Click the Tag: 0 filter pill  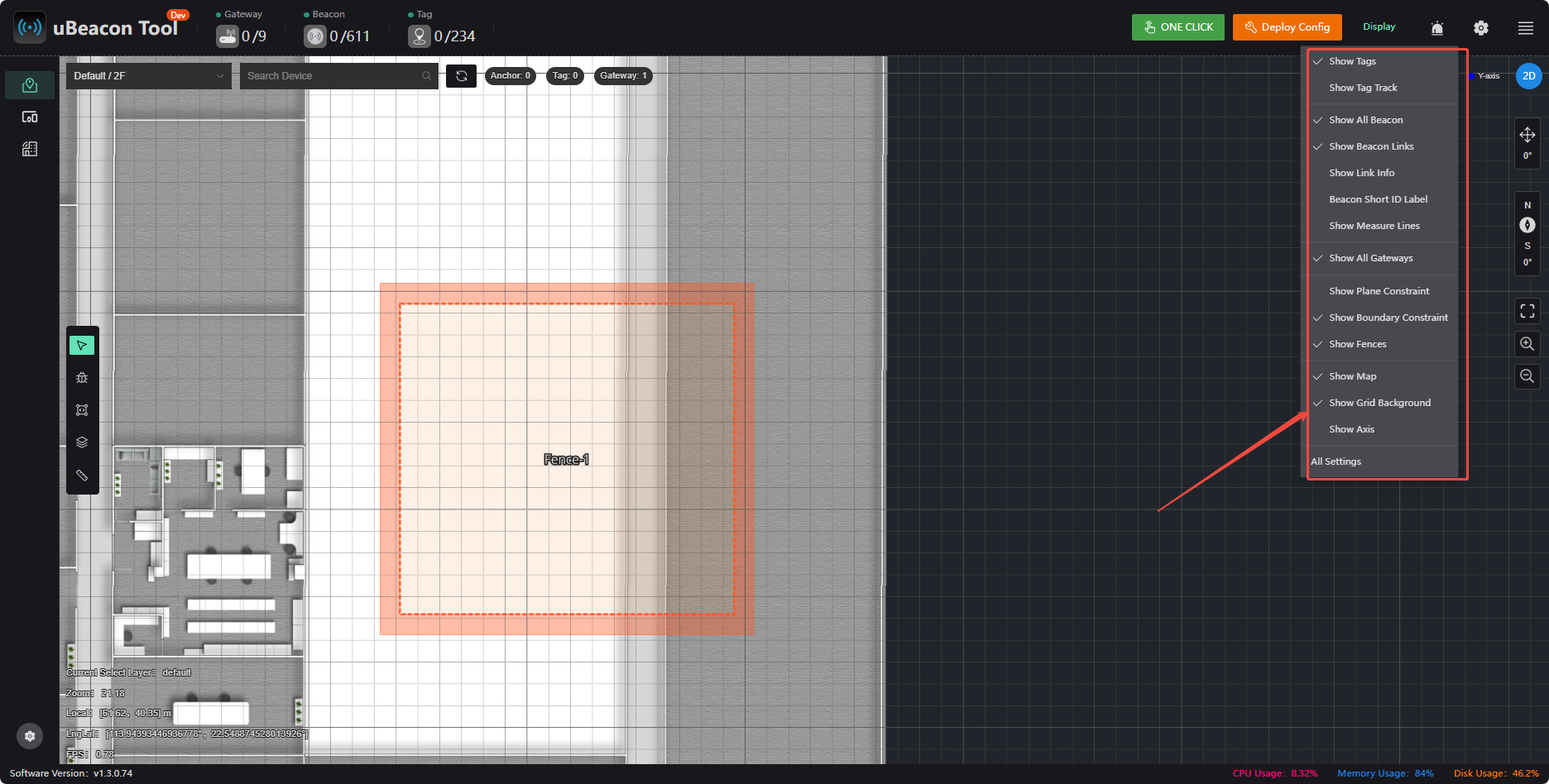point(565,76)
